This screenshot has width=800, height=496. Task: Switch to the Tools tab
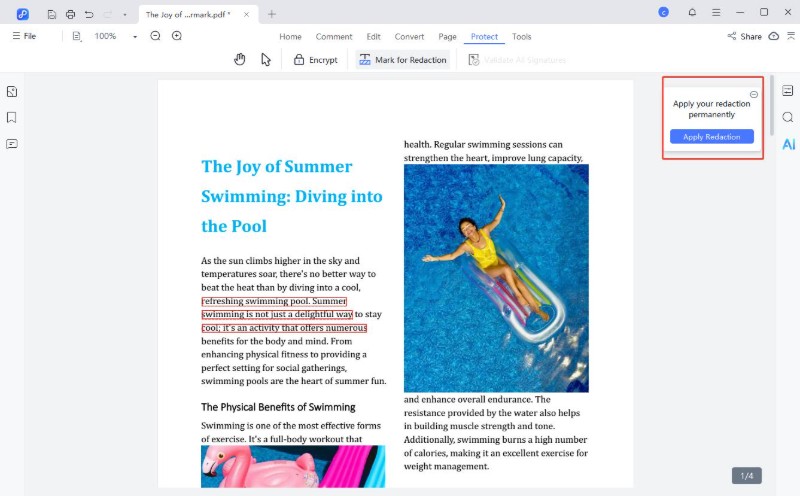click(521, 37)
